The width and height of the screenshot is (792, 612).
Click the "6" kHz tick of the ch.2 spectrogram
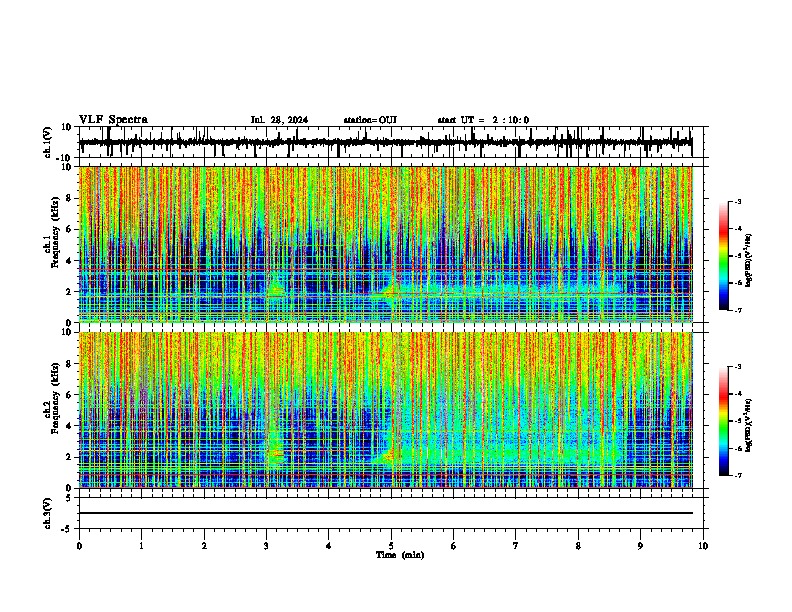click(x=70, y=395)
